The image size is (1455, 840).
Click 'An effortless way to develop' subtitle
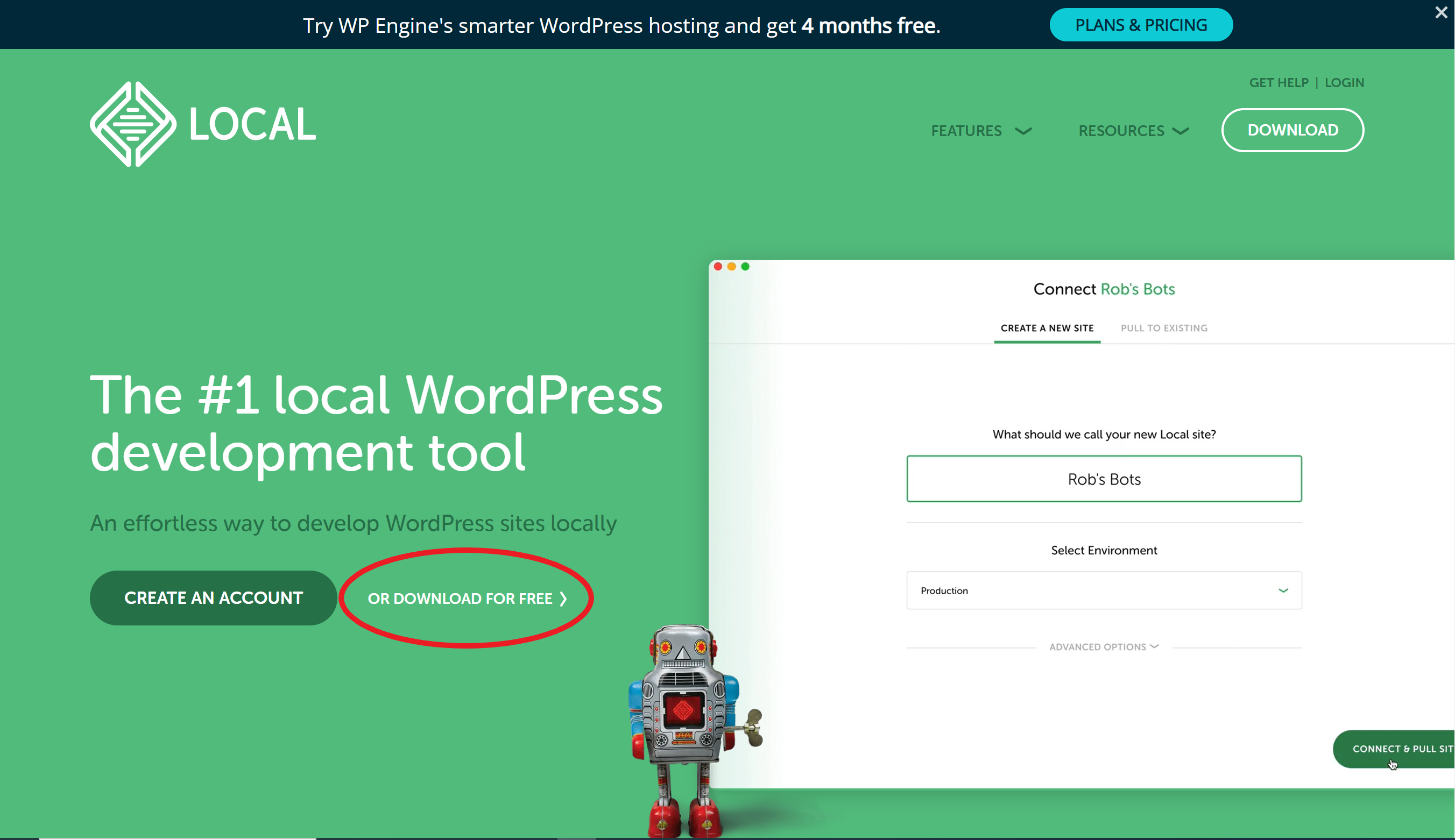coord(353,523)
